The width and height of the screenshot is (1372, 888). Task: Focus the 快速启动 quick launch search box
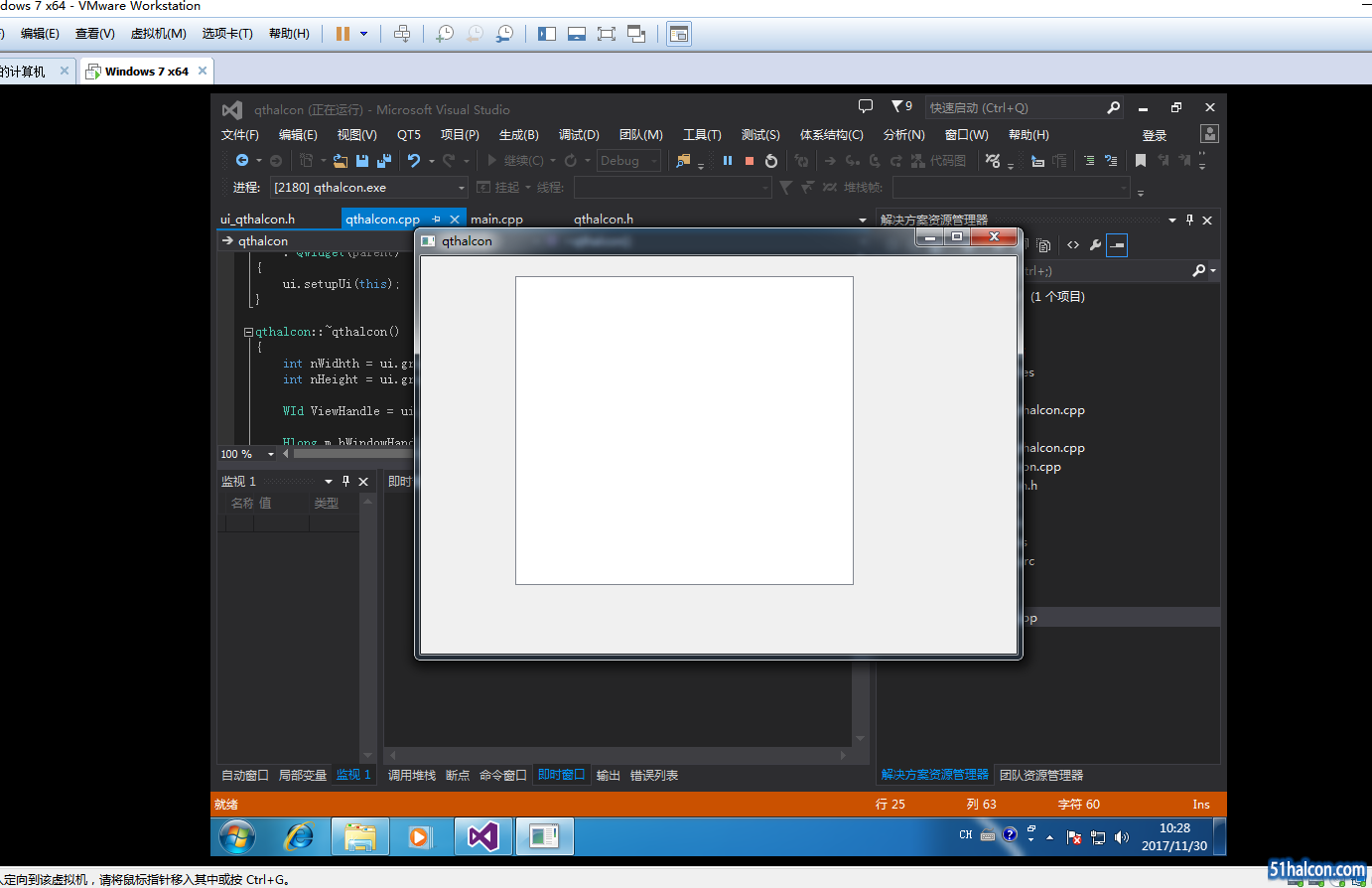1015,108
